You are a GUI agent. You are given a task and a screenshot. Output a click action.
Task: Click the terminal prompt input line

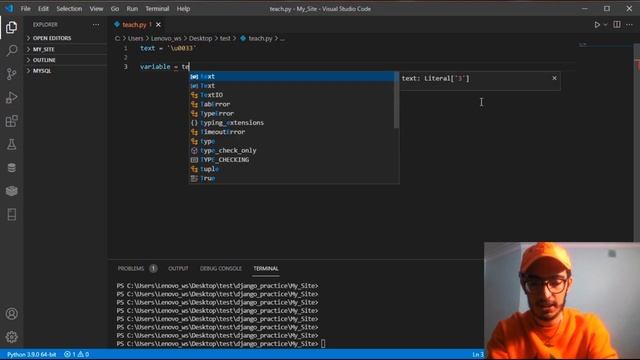(220, 344)
